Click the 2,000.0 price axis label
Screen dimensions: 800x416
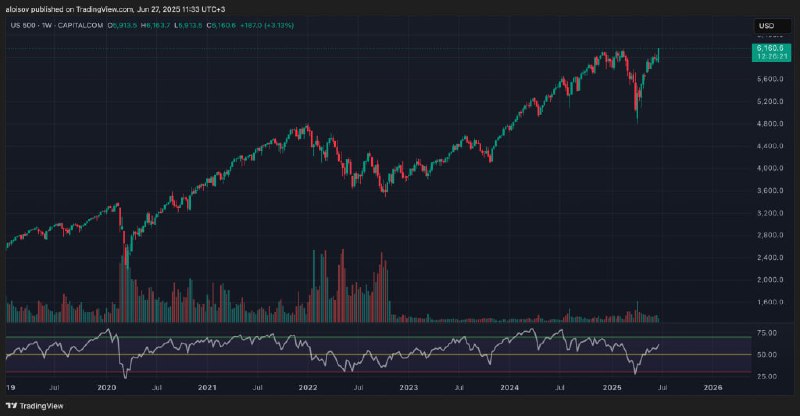[770, 280]
